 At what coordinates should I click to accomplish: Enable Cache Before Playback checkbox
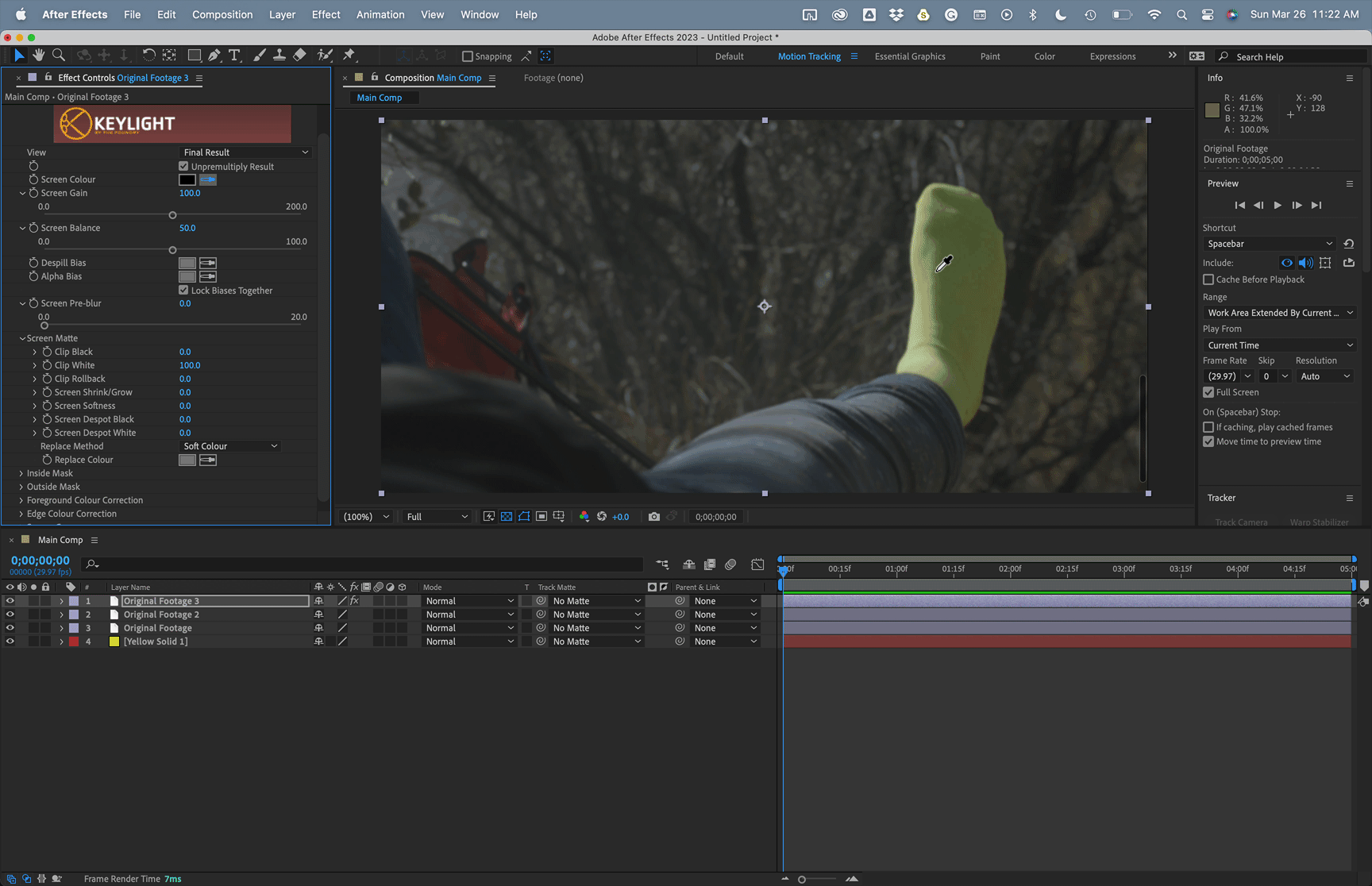pyautogui.click(x=1208, y=279)
